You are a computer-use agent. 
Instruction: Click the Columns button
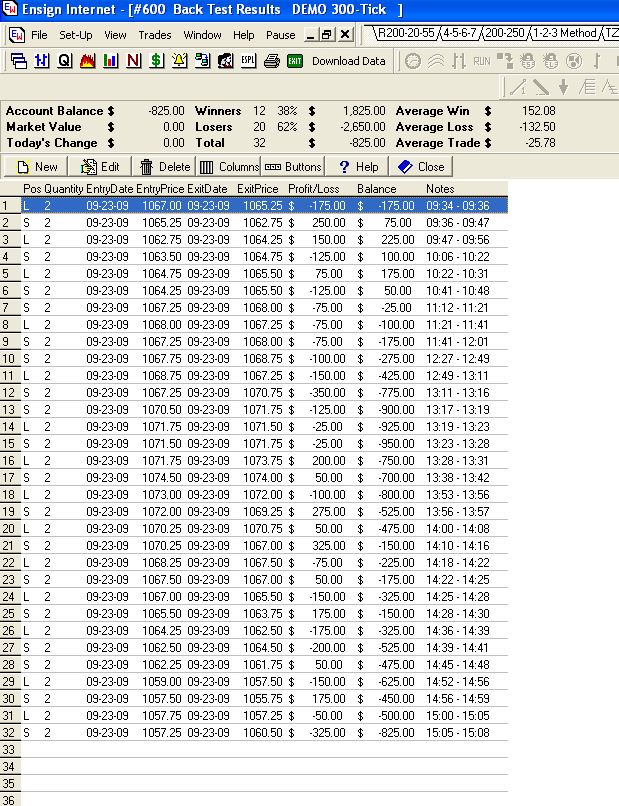tap(229, 167)
